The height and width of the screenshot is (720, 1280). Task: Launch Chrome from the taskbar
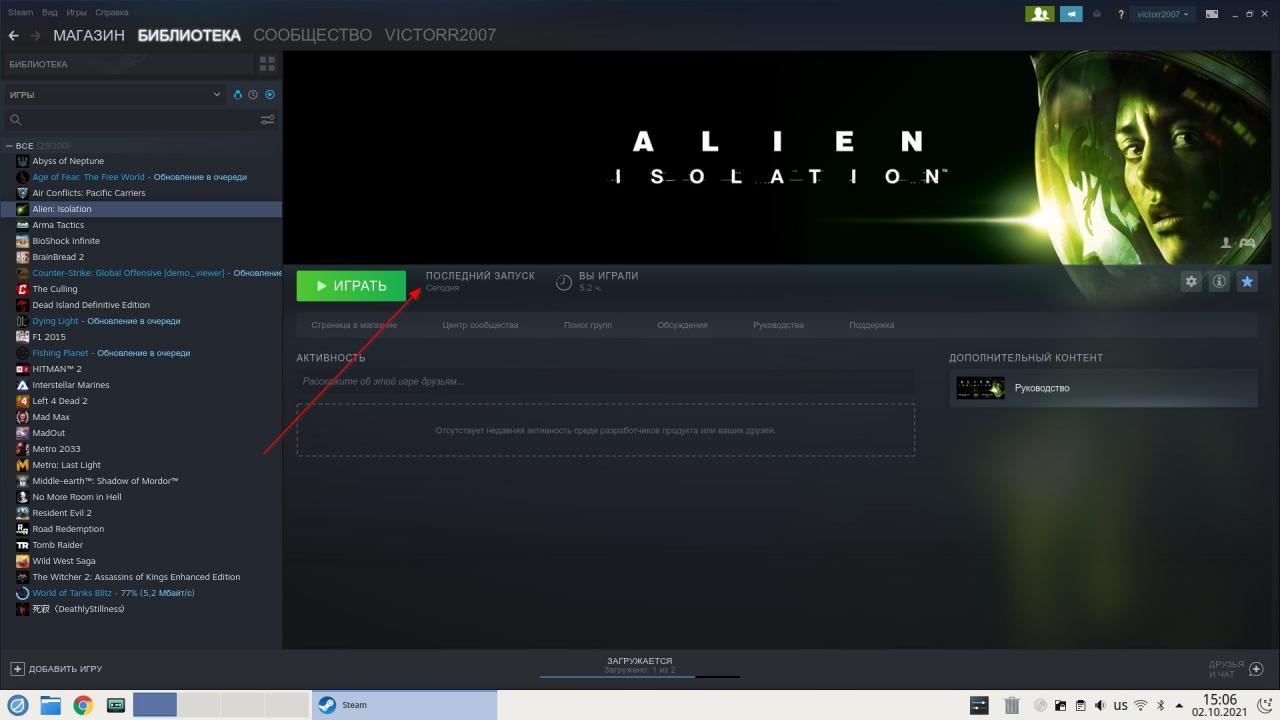click(83, 705)
